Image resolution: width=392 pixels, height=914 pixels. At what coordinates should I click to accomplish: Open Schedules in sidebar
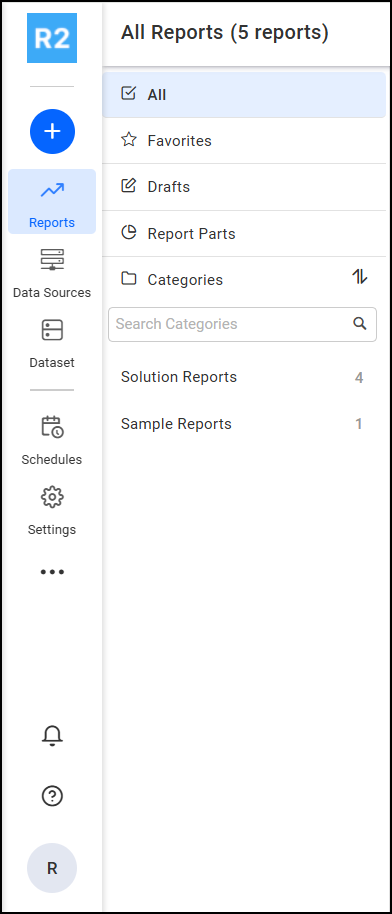(x=52, y=440)
